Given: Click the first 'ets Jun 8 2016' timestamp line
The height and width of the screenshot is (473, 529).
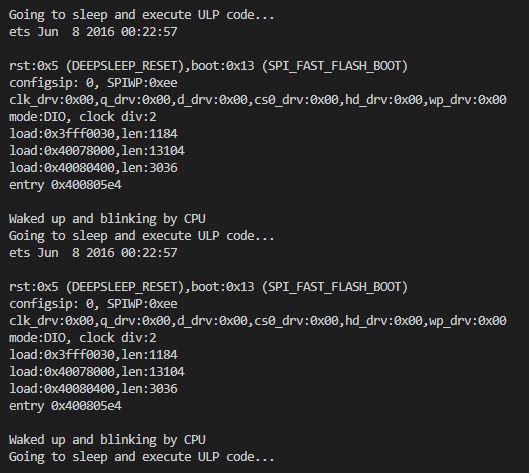Looking at the screenshot, I should 93,32.
